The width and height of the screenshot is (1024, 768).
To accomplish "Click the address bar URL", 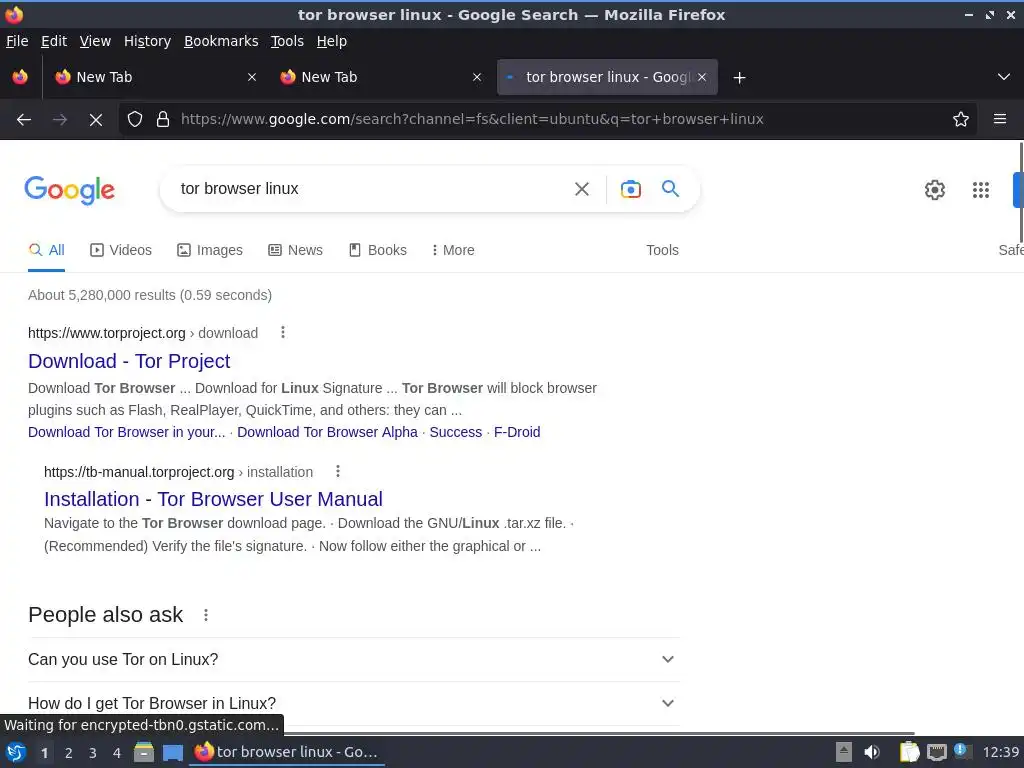I will 472,119.
